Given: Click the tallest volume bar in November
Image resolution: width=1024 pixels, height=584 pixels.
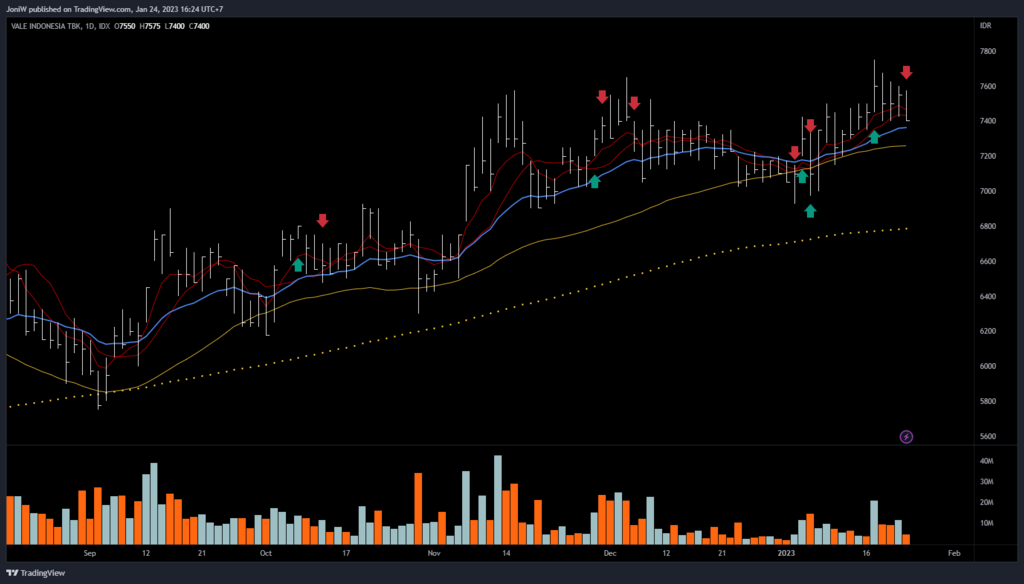Looking at the screenshot, I should (x=497, y=500).
